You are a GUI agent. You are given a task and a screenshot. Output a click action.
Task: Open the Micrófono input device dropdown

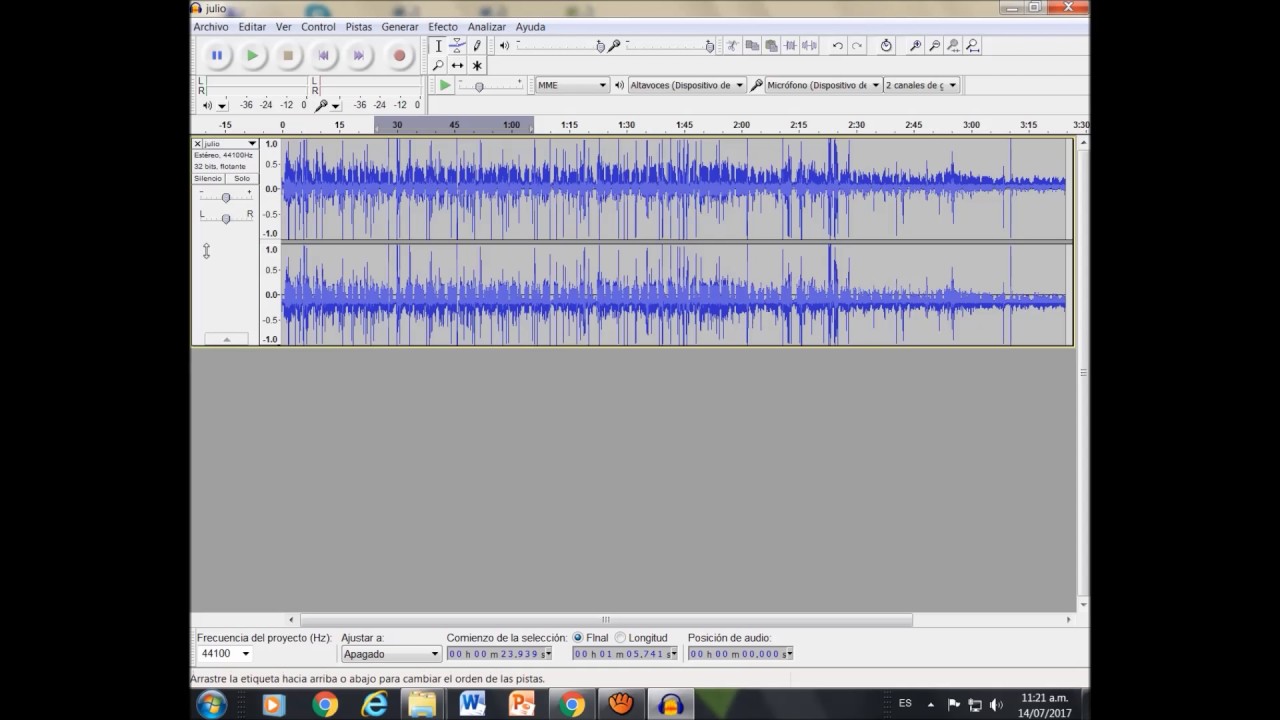(823, 86)
